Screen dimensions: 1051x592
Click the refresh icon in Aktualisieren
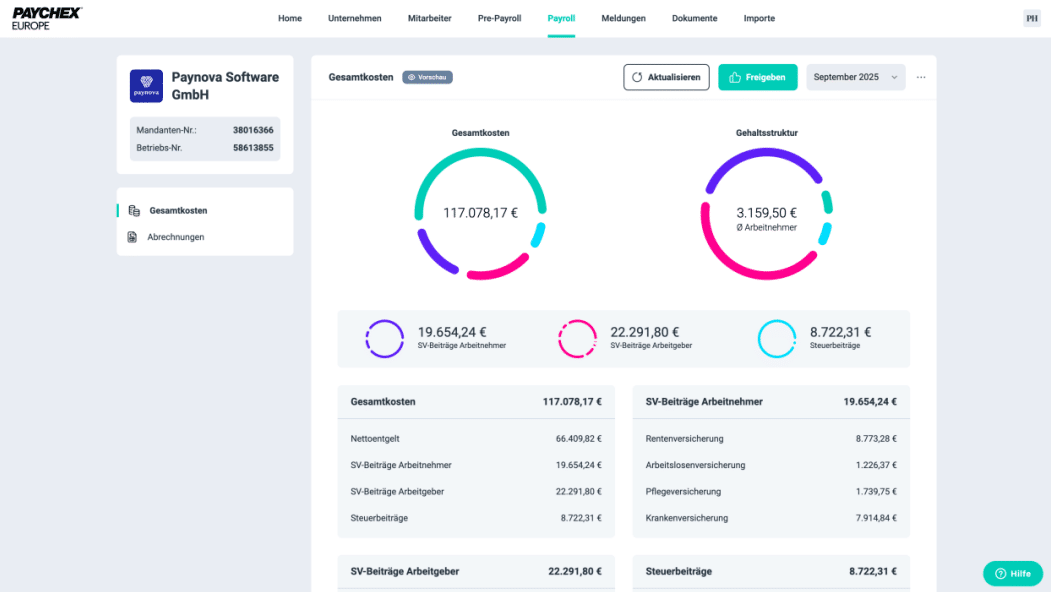(x=637, y=77)
